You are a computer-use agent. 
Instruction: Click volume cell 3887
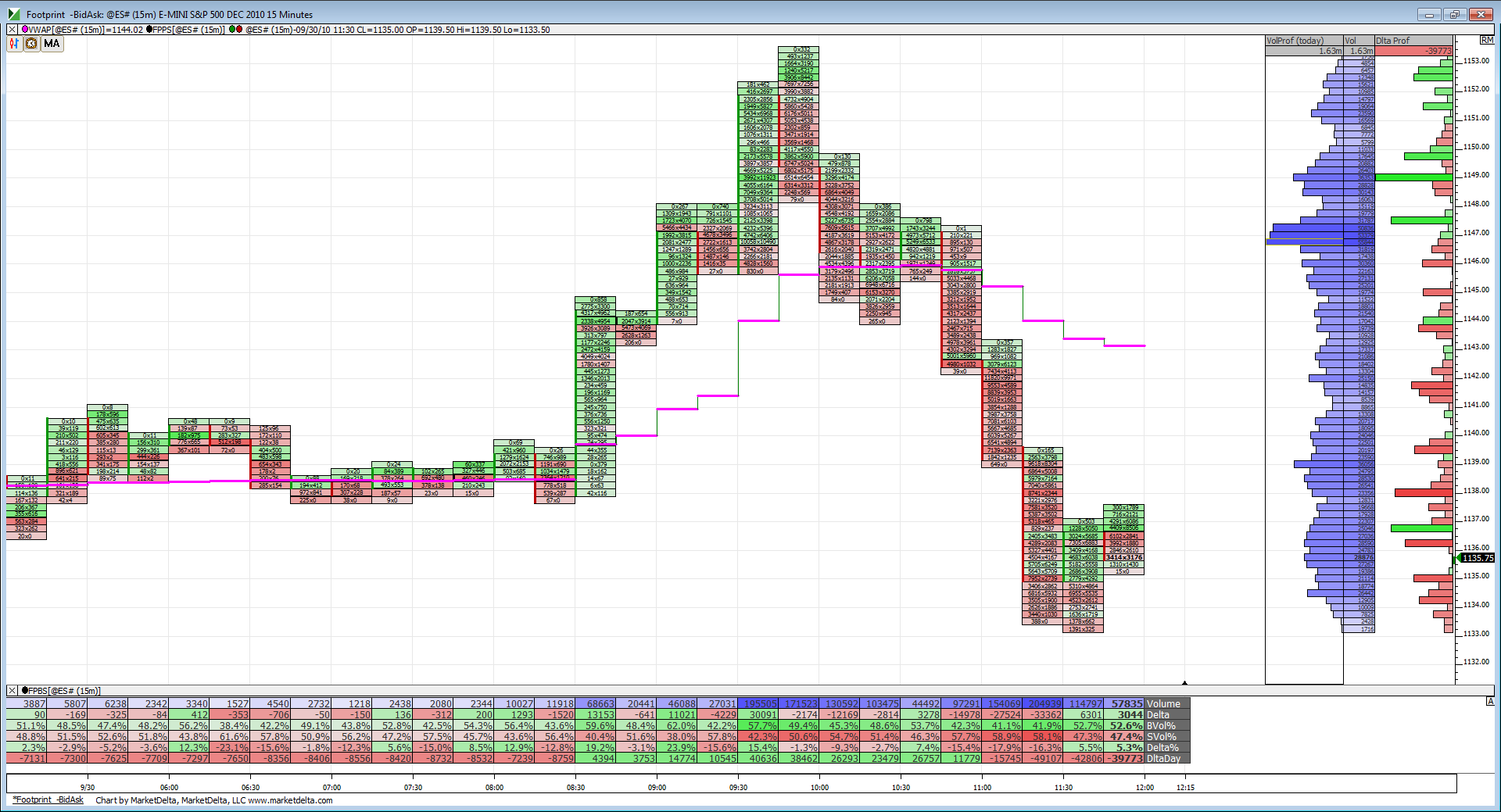pos(27,703)
